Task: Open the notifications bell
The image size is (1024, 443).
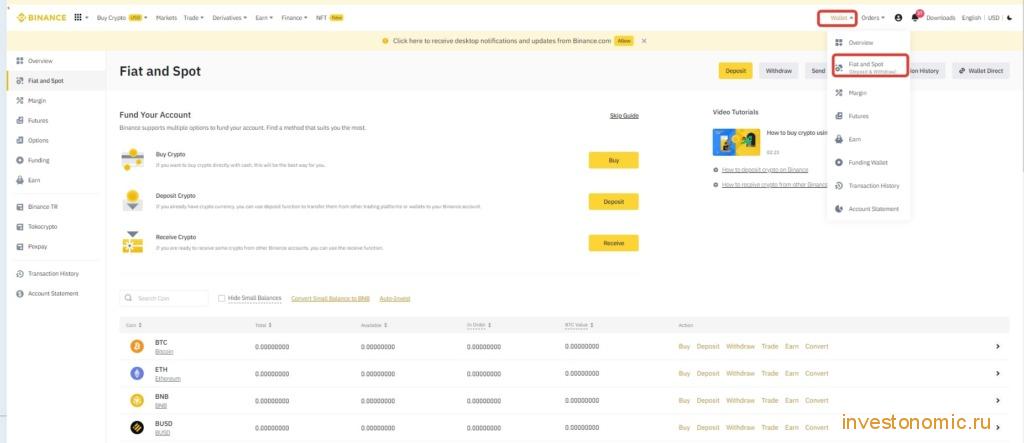Action: coord(916,18)
